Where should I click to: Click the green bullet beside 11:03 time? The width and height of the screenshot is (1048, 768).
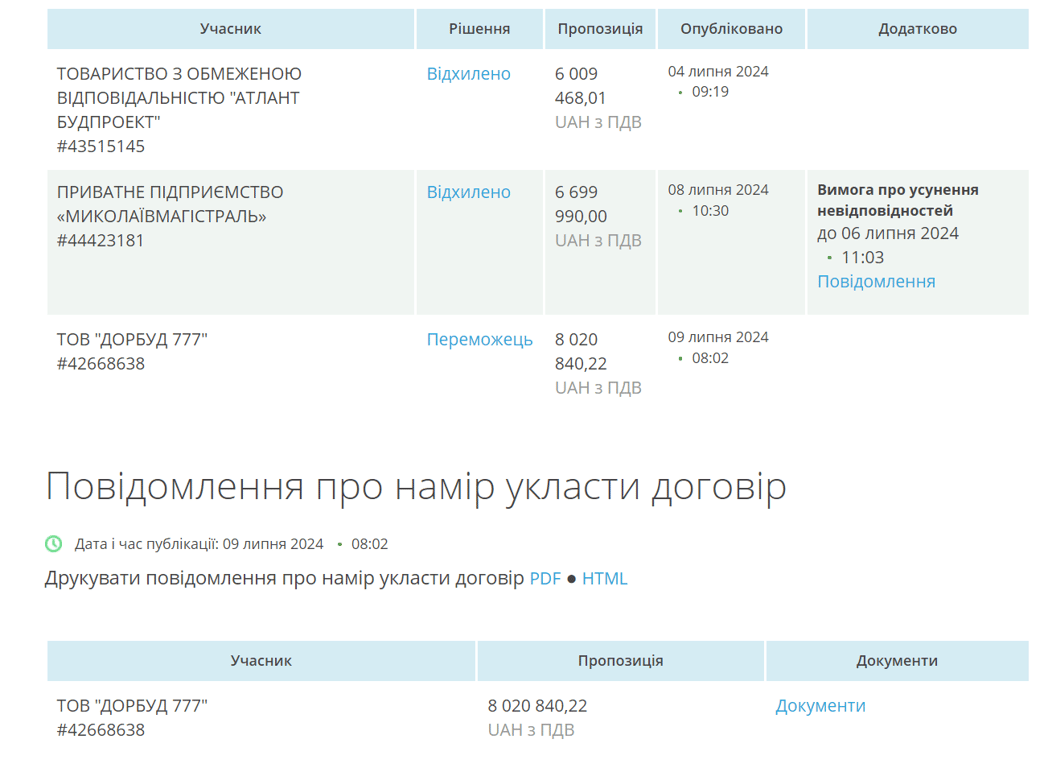click(830, 256)
